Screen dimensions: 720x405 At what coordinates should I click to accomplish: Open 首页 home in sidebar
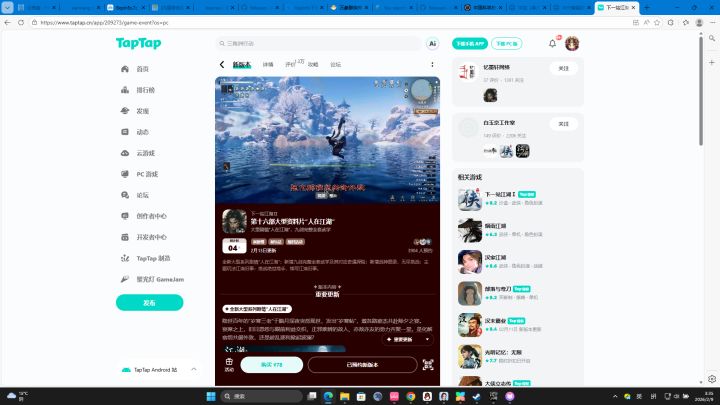(142, 69)
